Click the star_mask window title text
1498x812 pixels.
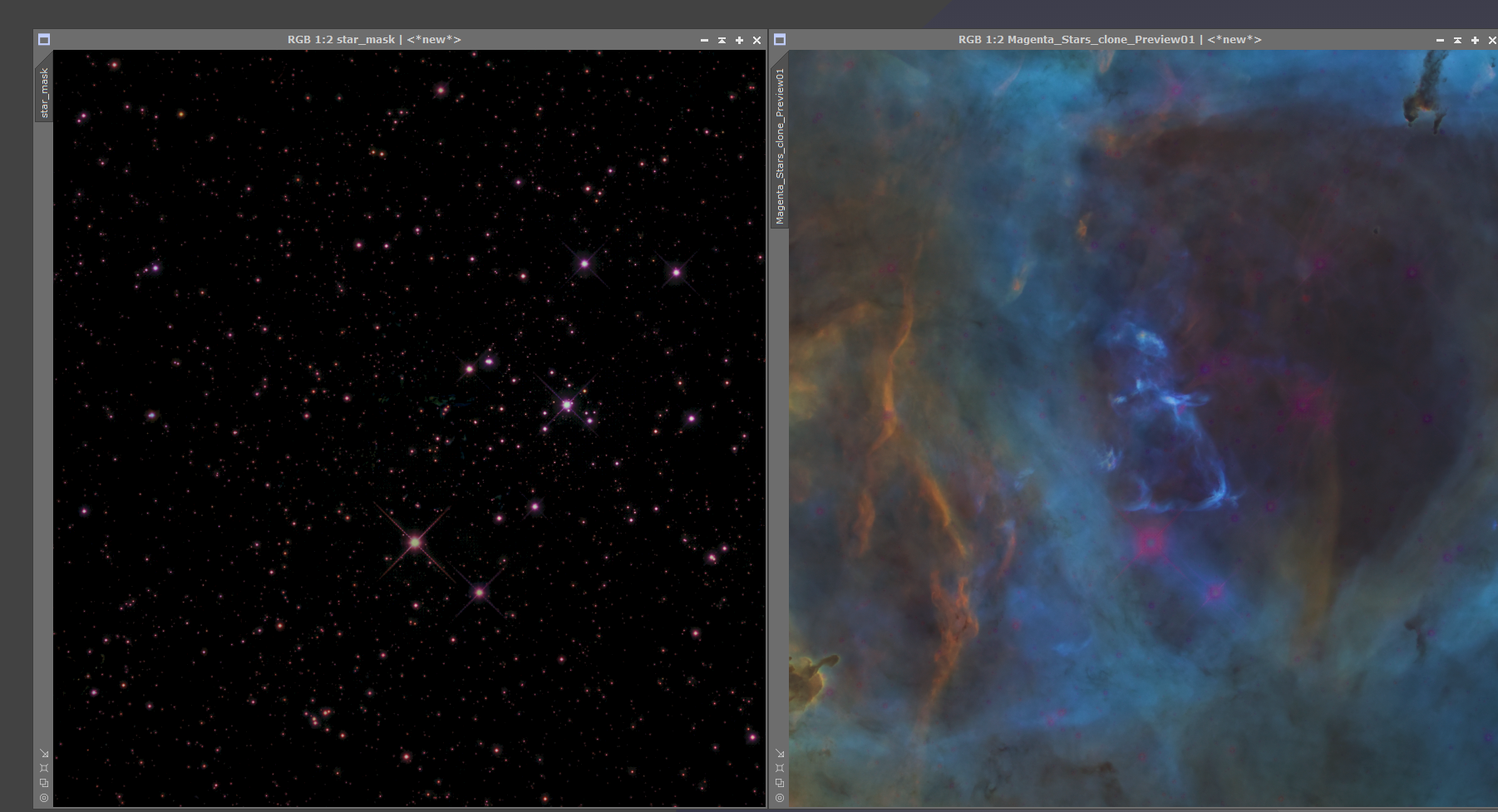tap(374, 39)
